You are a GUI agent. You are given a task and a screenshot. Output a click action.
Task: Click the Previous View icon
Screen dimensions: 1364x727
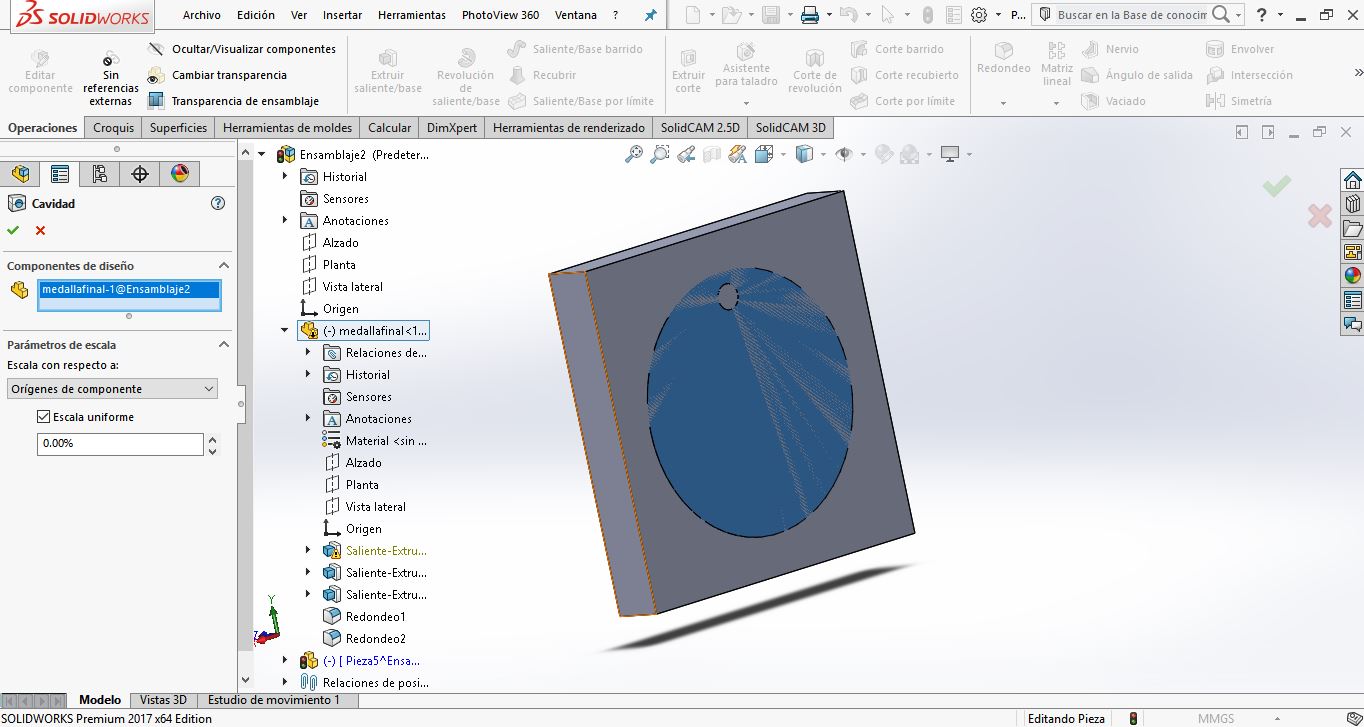(686, 154)
